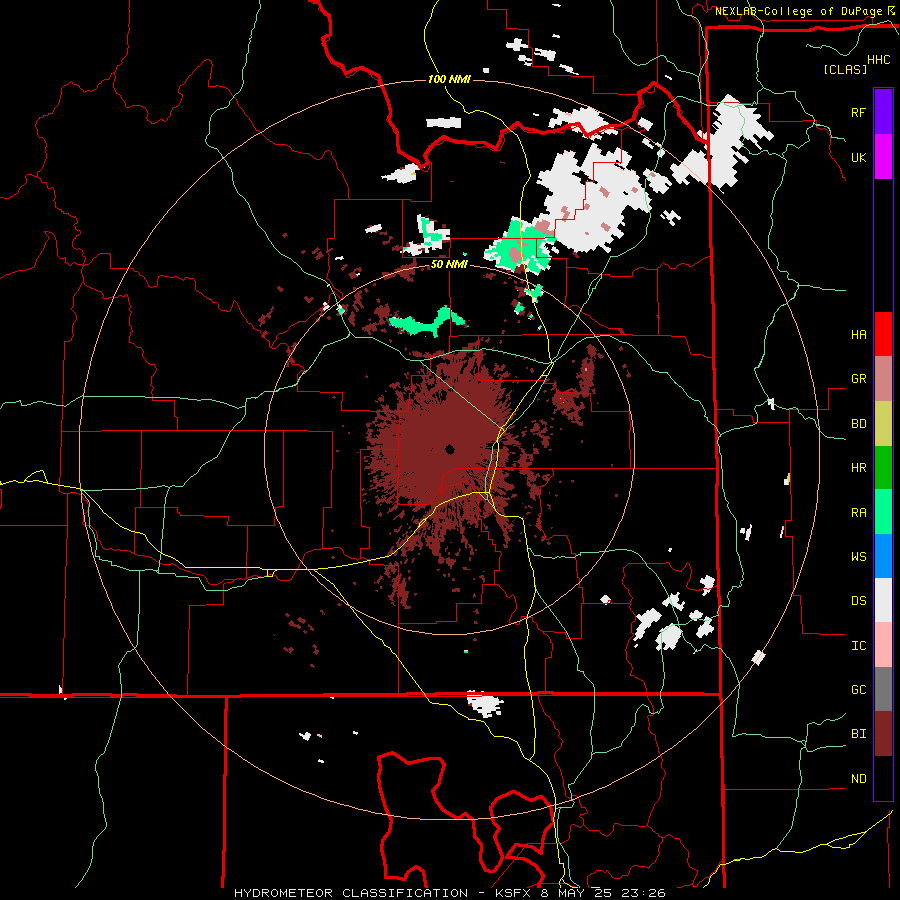Click the GR legend label
The height and width of the screenshot is (900, 900).
point(858,379)
